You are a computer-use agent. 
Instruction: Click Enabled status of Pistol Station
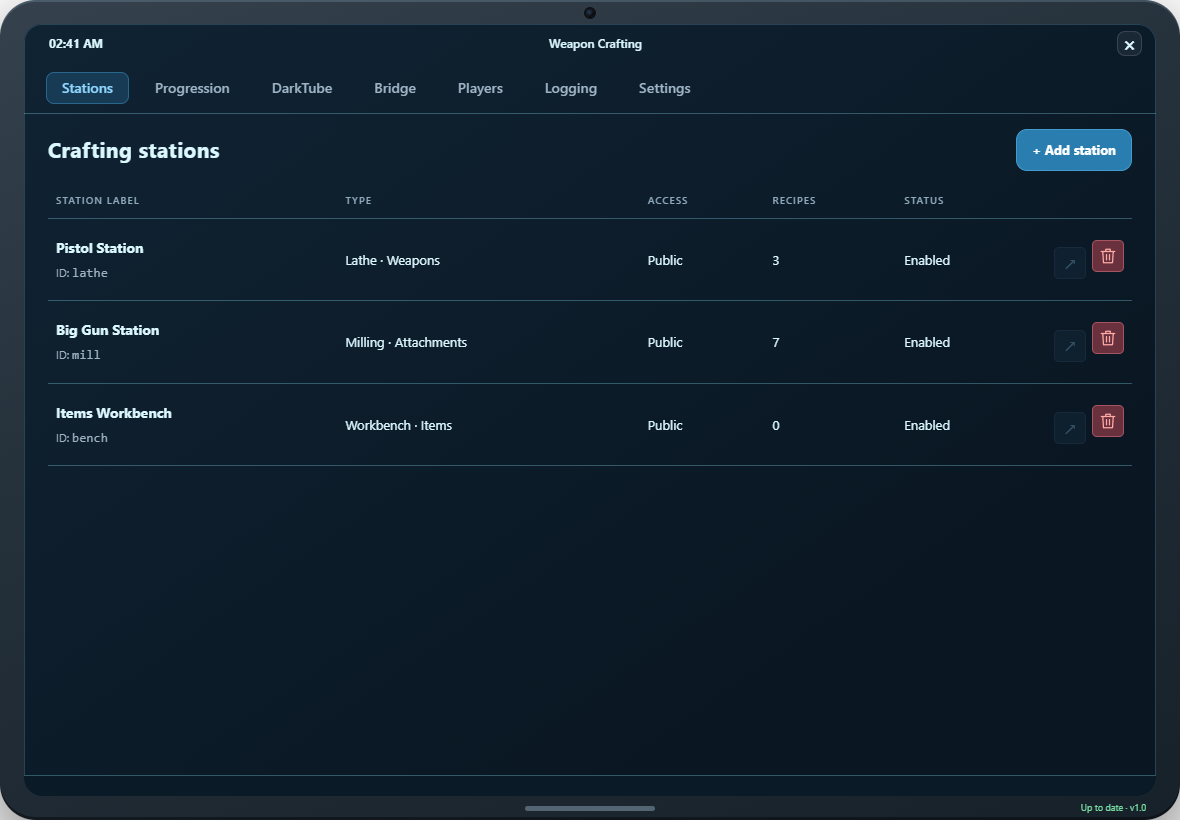(x=926, y=260)
